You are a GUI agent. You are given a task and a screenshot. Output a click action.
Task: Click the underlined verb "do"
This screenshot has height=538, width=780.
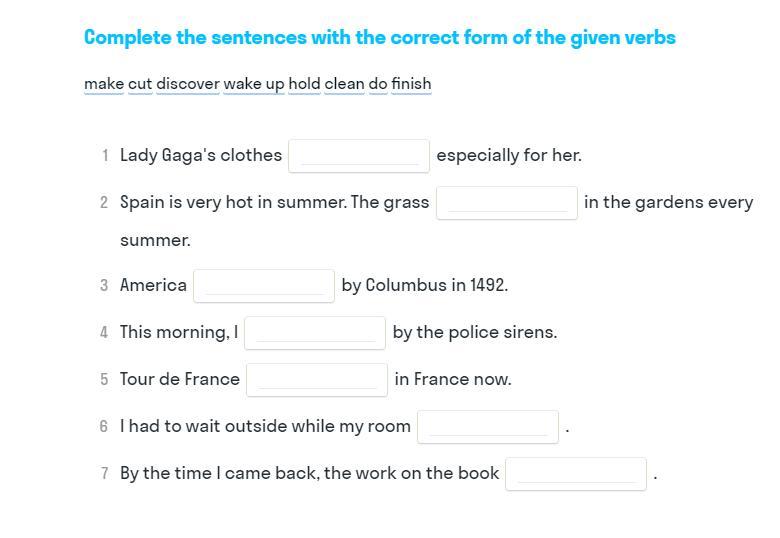point(378,84)
